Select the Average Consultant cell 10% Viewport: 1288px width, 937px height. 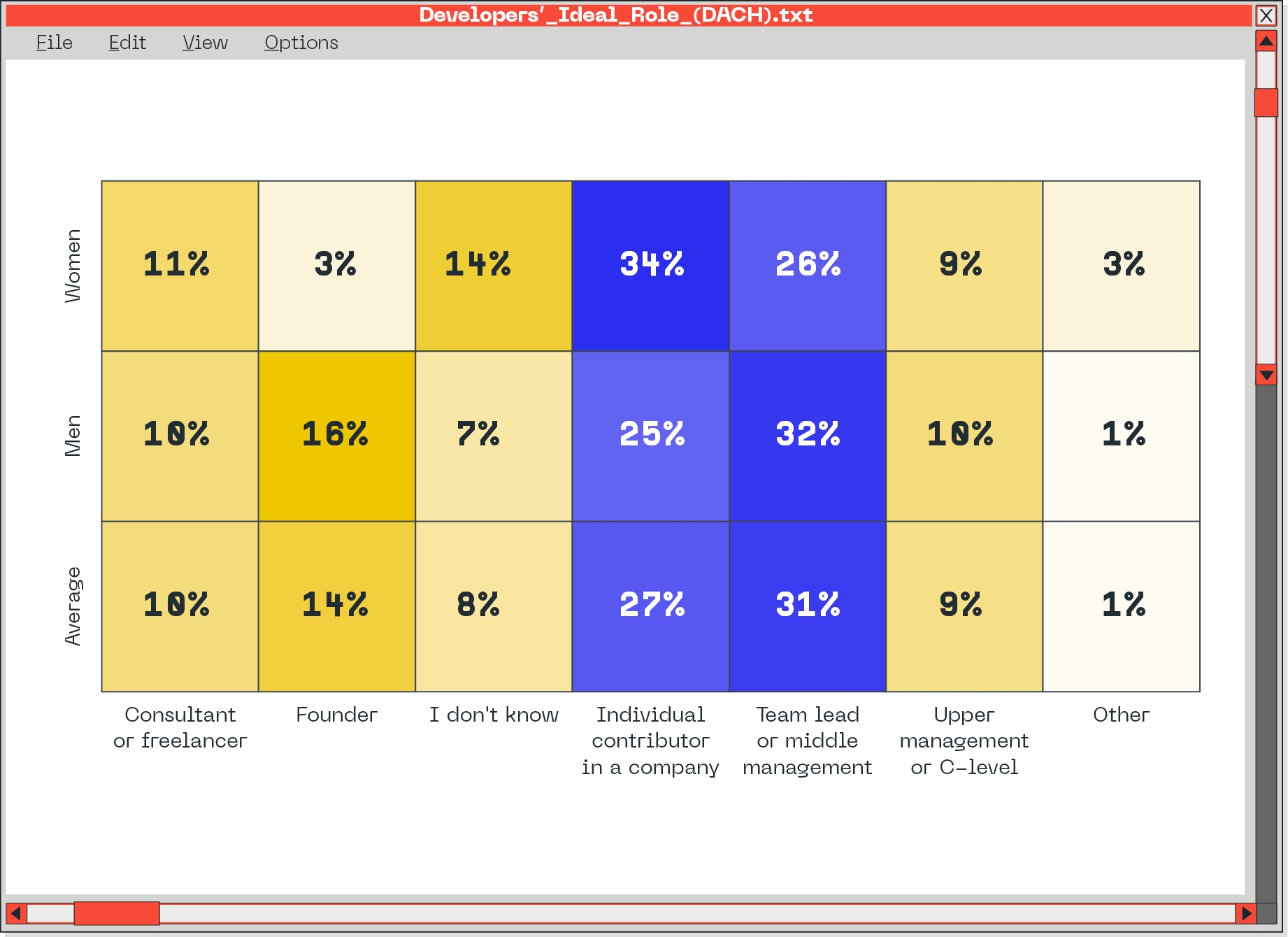point(180,606)
